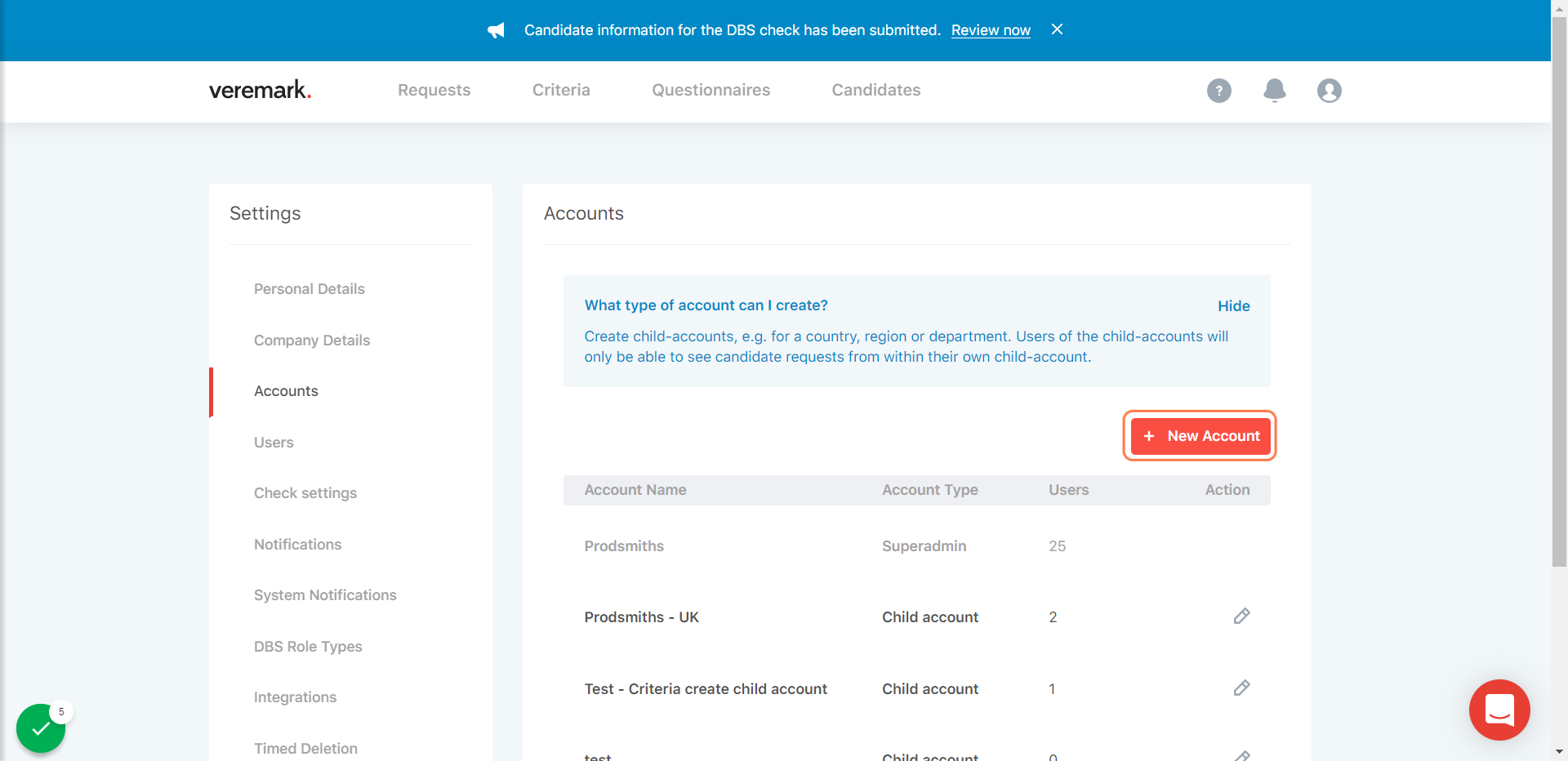The width and height of the screenshot is (1568, 761).
Task: Open the green checklist badge
Action: point(41,728)
